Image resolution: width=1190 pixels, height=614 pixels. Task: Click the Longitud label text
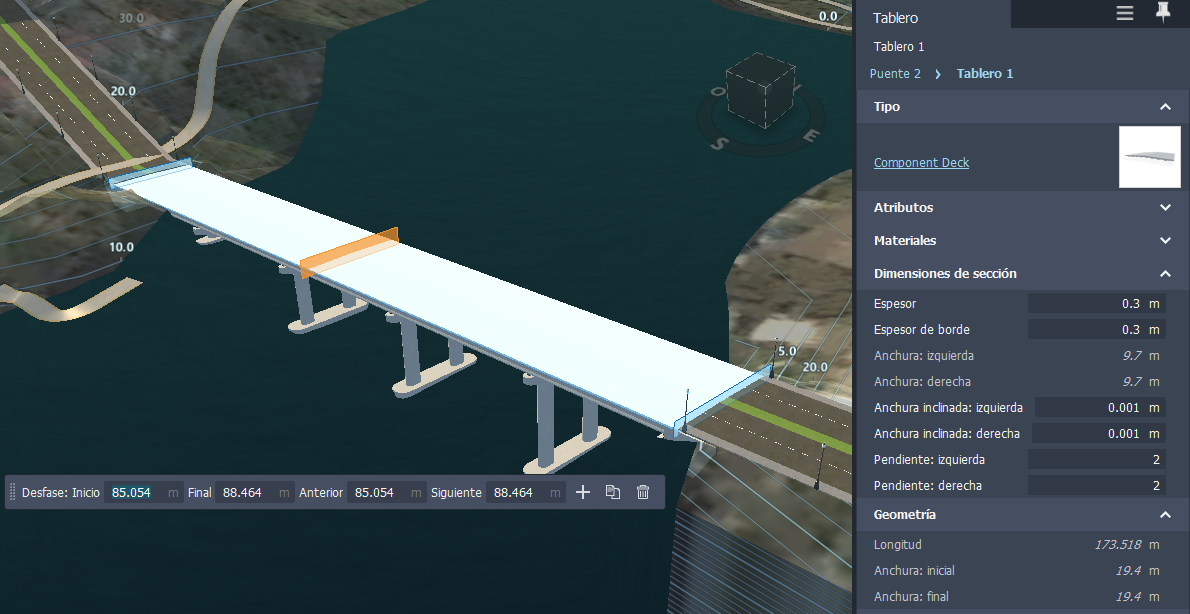[898, 545]
